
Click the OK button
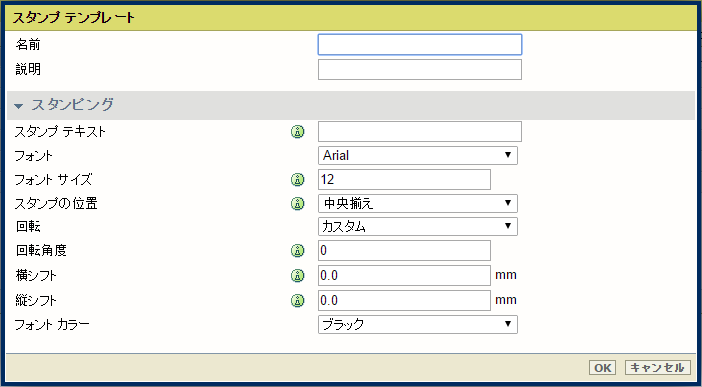[602, 368]
